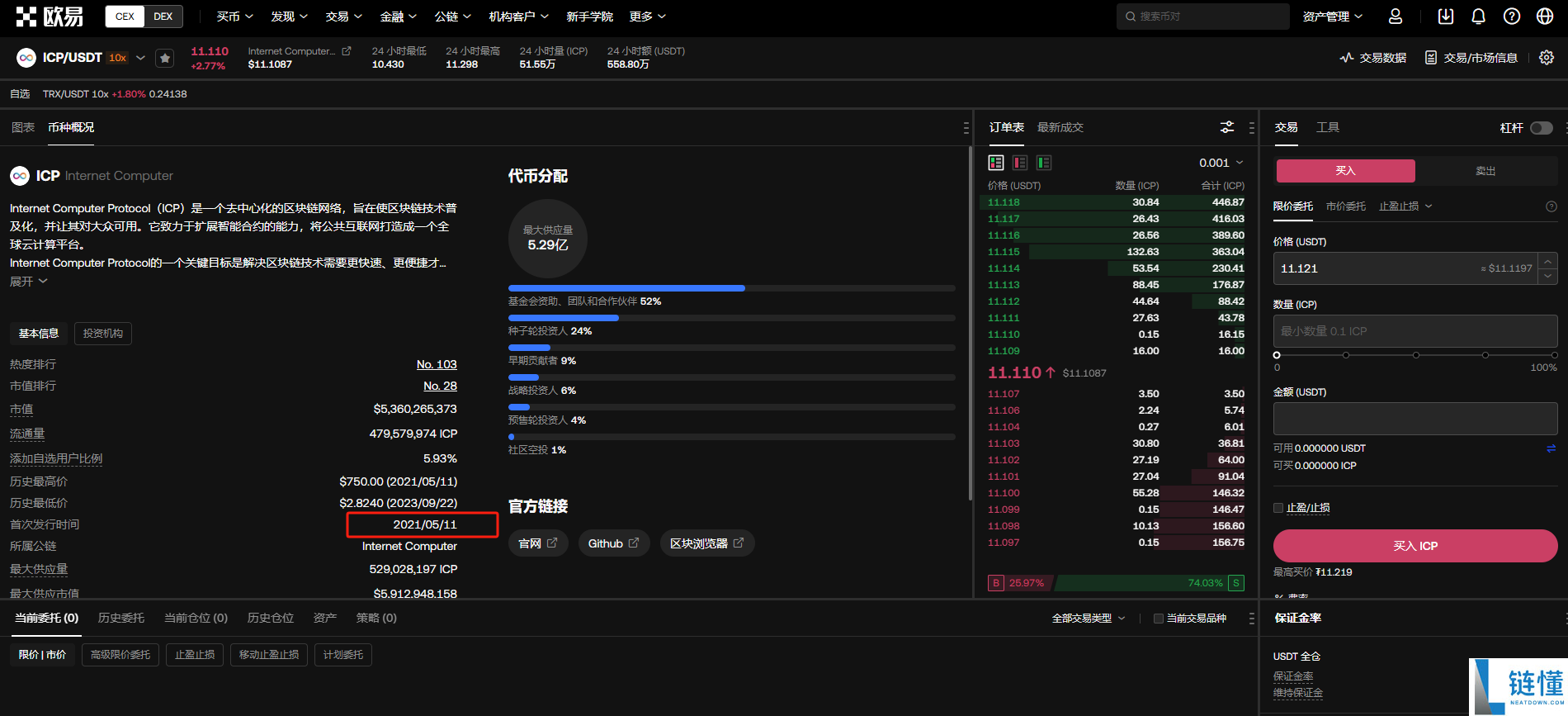Open the block explorer (区块浏览器) link

click(x=707, y=543)
